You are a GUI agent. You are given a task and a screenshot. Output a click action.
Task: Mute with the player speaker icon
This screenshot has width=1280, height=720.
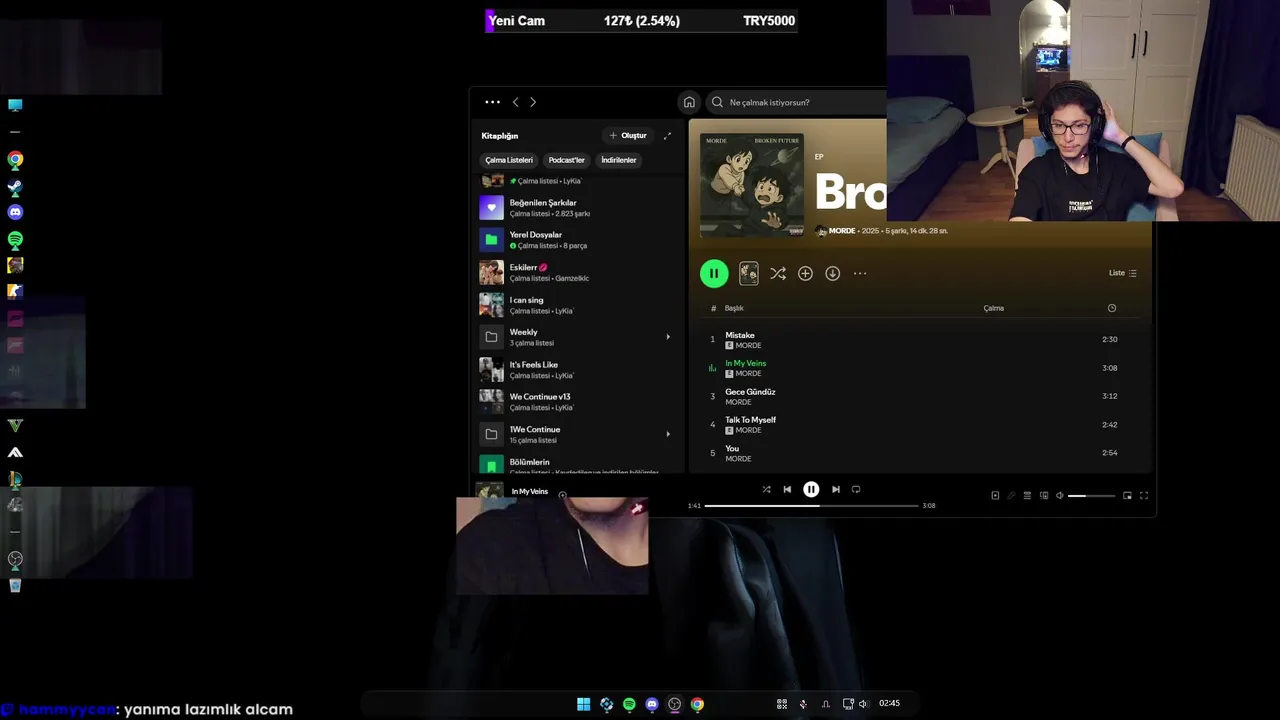pyautogui.click(x=1060, y=496)
